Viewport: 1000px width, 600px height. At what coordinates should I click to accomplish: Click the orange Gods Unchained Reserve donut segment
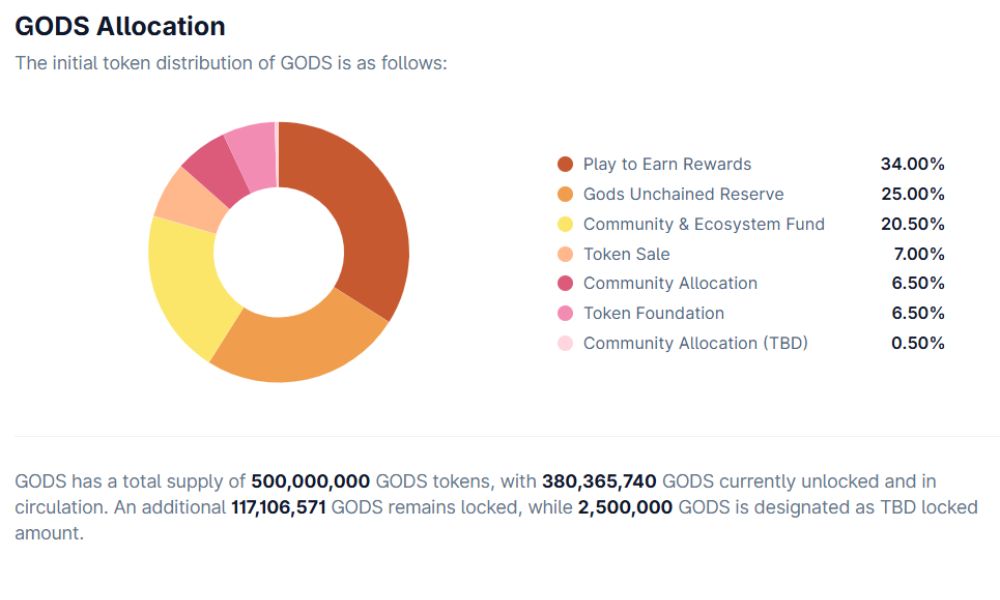[300, 347]
